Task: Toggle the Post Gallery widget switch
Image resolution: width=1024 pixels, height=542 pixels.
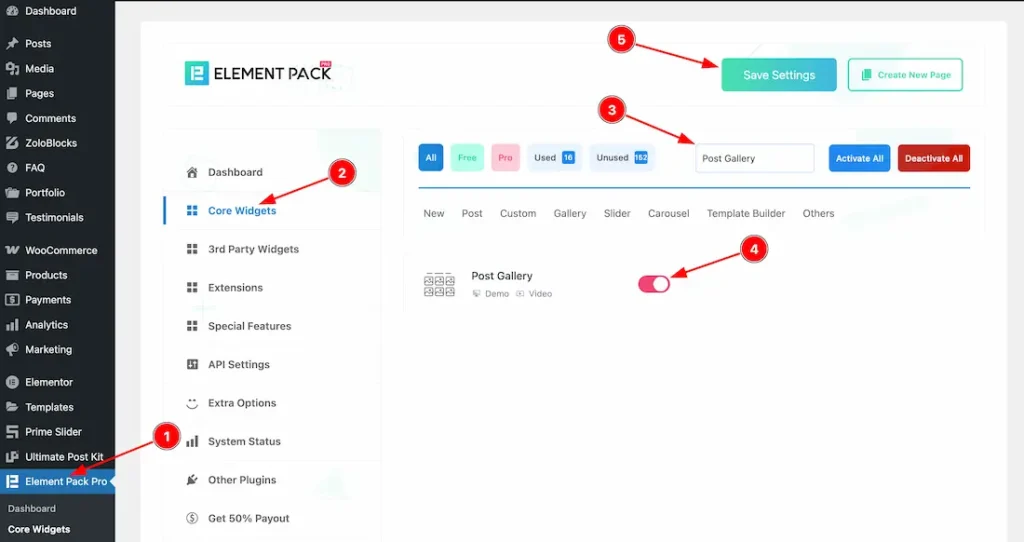Action: coord(654,284)
